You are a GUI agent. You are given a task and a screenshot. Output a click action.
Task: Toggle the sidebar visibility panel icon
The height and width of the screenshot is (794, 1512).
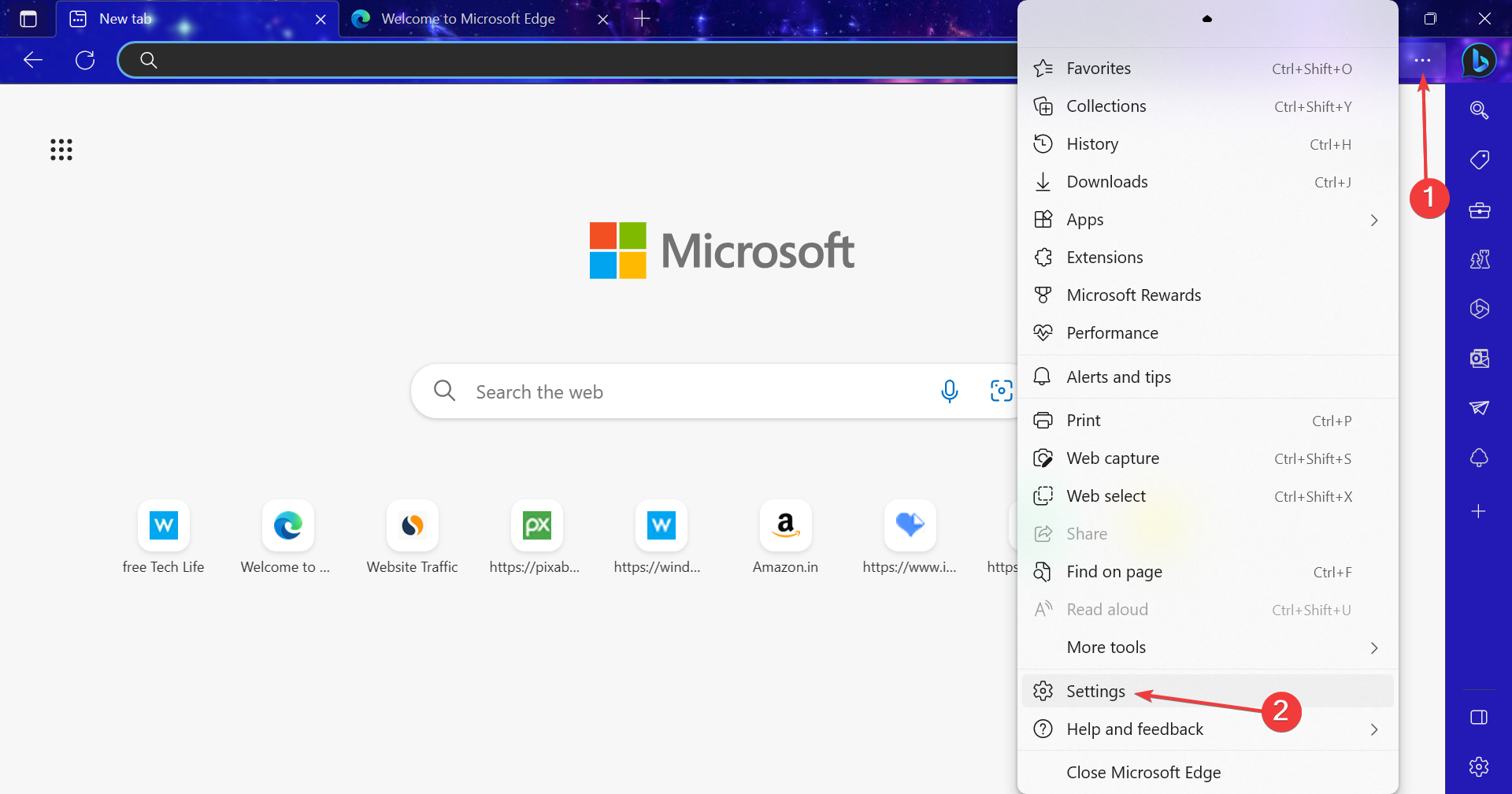tap(1479, 717)
